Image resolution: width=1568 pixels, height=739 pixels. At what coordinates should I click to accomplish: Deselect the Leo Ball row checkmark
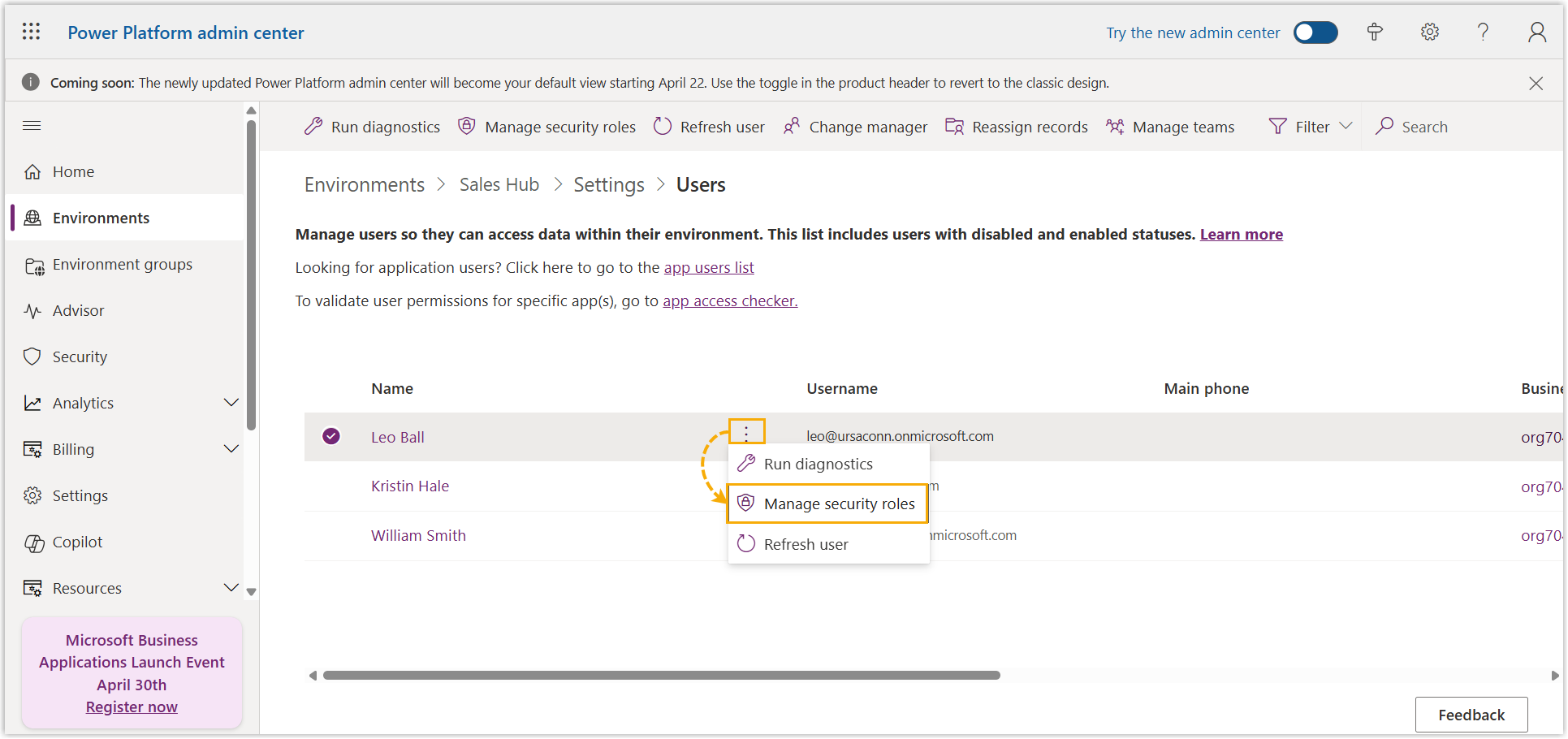[331, 436]
